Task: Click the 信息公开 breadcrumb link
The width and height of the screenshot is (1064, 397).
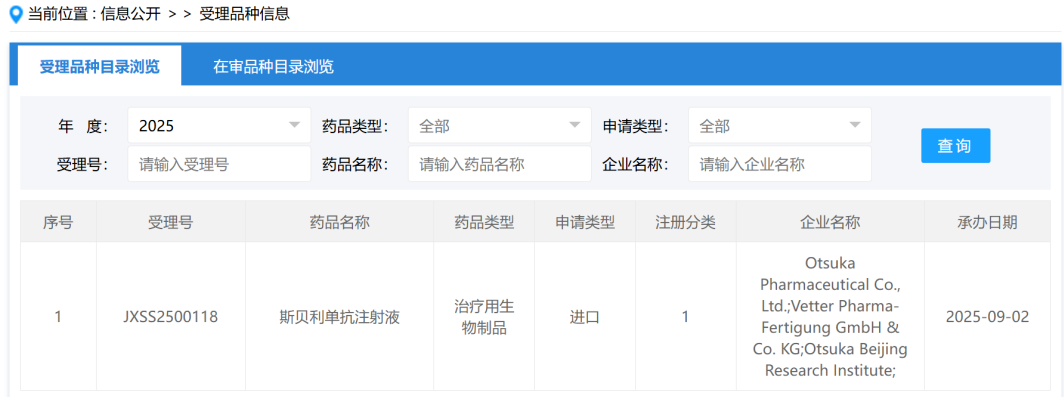Action: (x=131, y=14)
